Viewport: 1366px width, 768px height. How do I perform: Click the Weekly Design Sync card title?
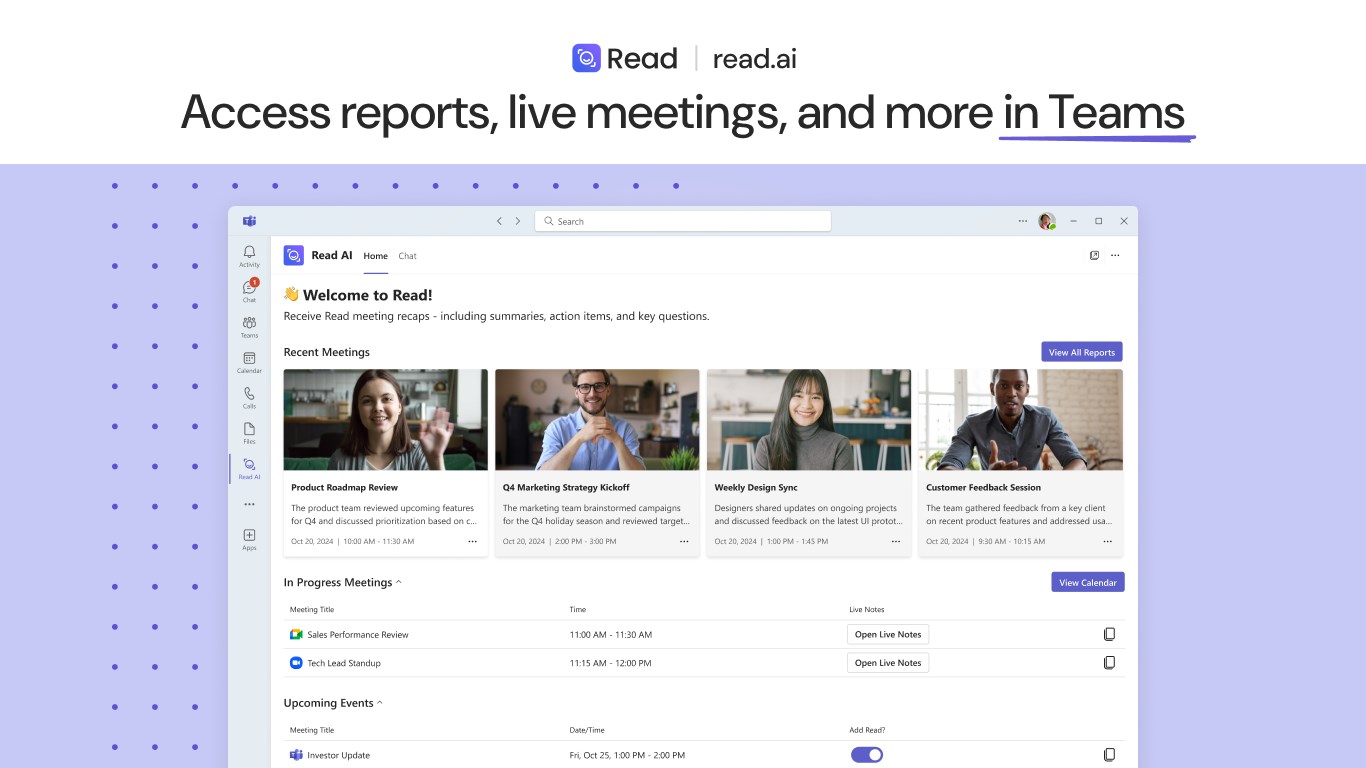tap(756, 488)
